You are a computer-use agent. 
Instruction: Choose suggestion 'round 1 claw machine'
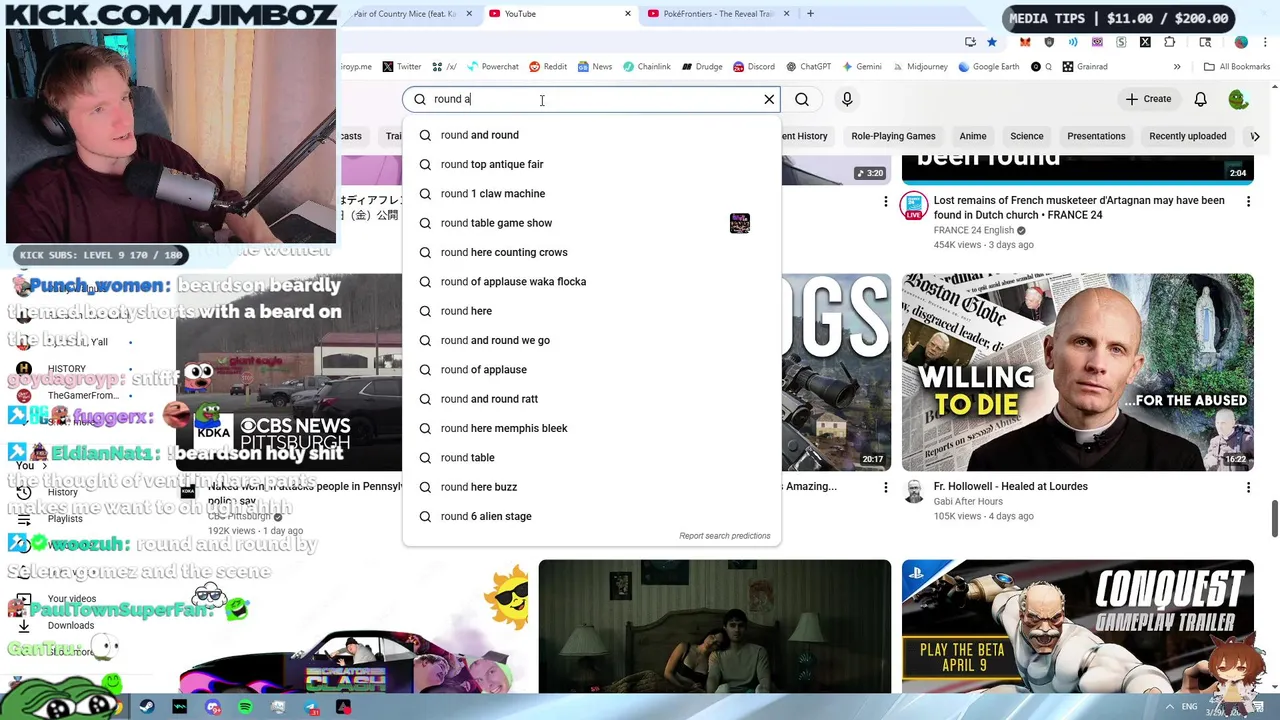[x=591, y=193]
